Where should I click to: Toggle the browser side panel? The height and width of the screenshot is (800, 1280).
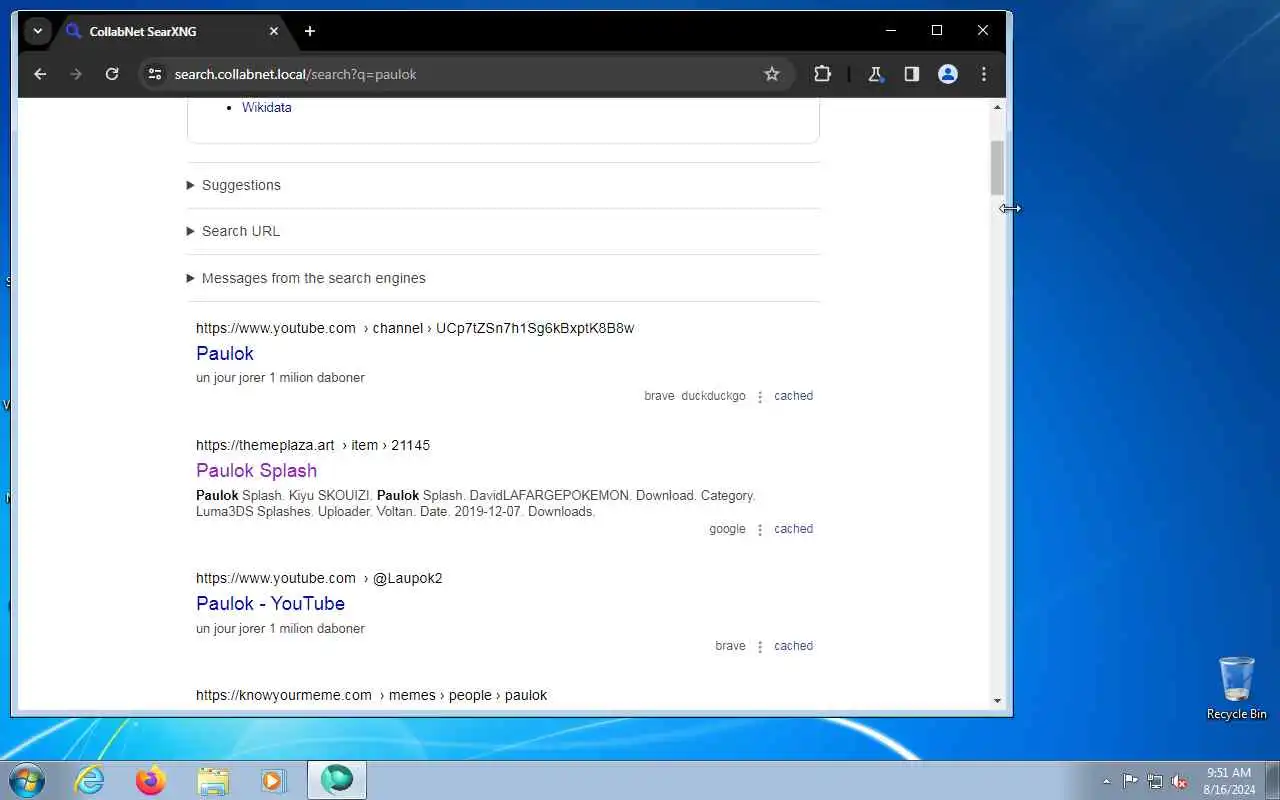[x=911, y=74]
